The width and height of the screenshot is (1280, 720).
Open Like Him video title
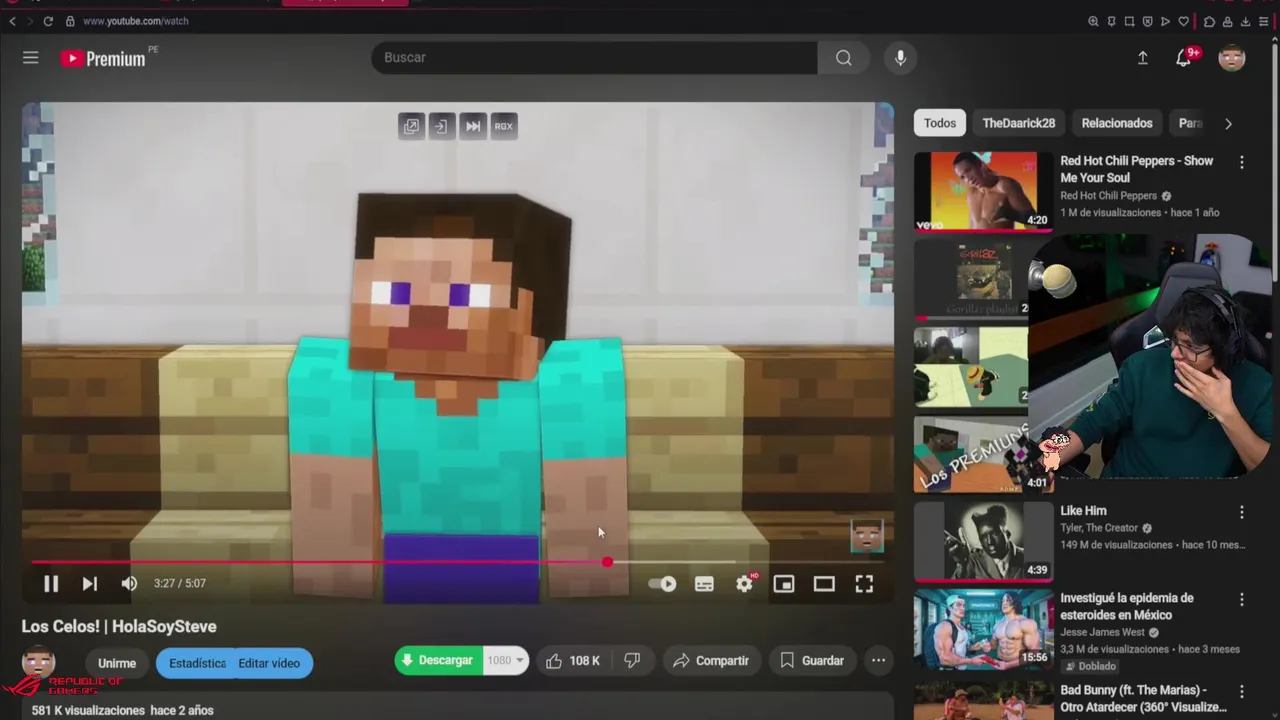coord(1083,511)
